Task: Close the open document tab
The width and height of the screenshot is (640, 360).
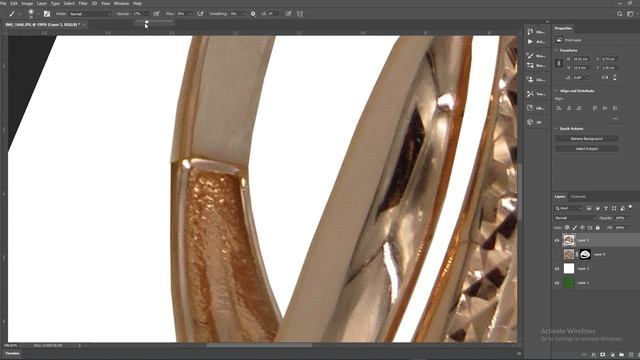Action: click(x=84, y=25)
